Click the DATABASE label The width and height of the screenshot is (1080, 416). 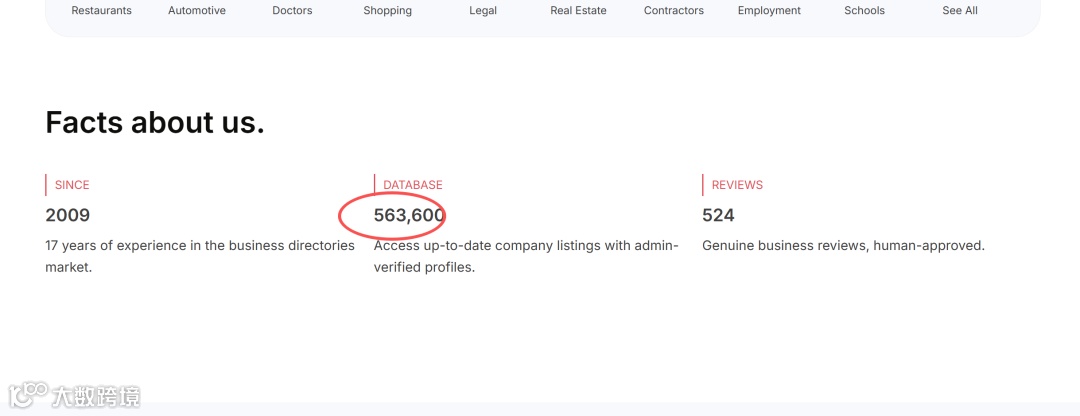click(412, 185)
